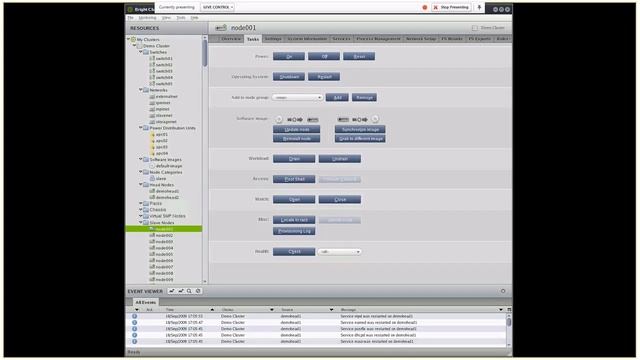
Task: Click the Power On button
Action: 289,56
